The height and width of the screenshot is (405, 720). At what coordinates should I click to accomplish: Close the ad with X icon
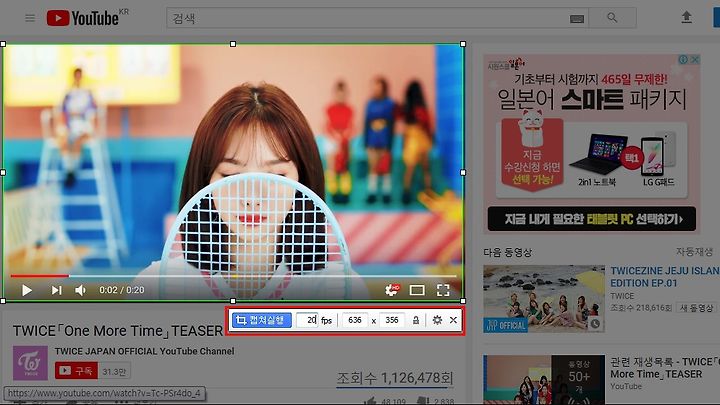695,59
